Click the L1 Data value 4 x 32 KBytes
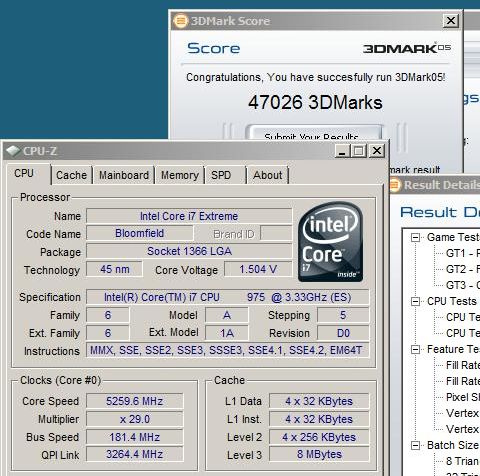The width and height of the screenshot is (480, 476). (319, 401)
